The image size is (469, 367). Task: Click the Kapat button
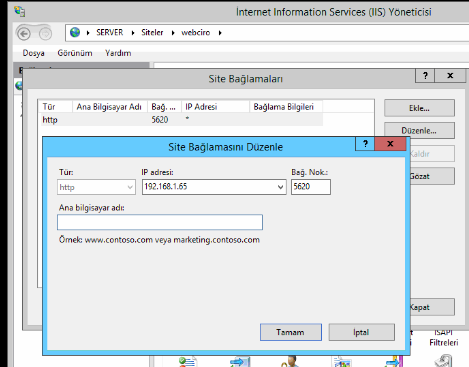coord(432,307)
